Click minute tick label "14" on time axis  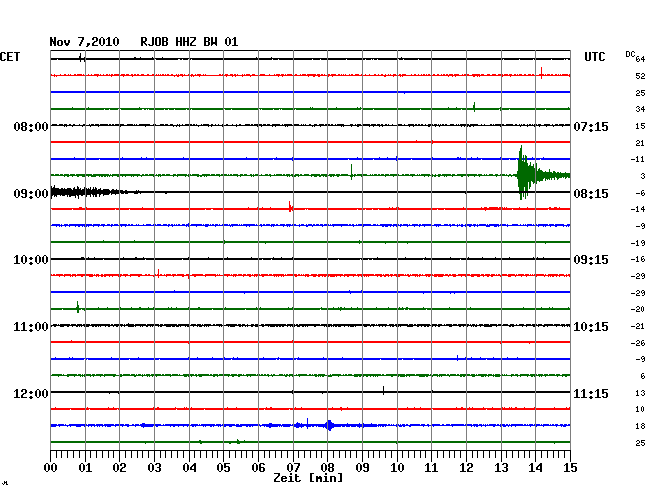(x=536, y=468)
